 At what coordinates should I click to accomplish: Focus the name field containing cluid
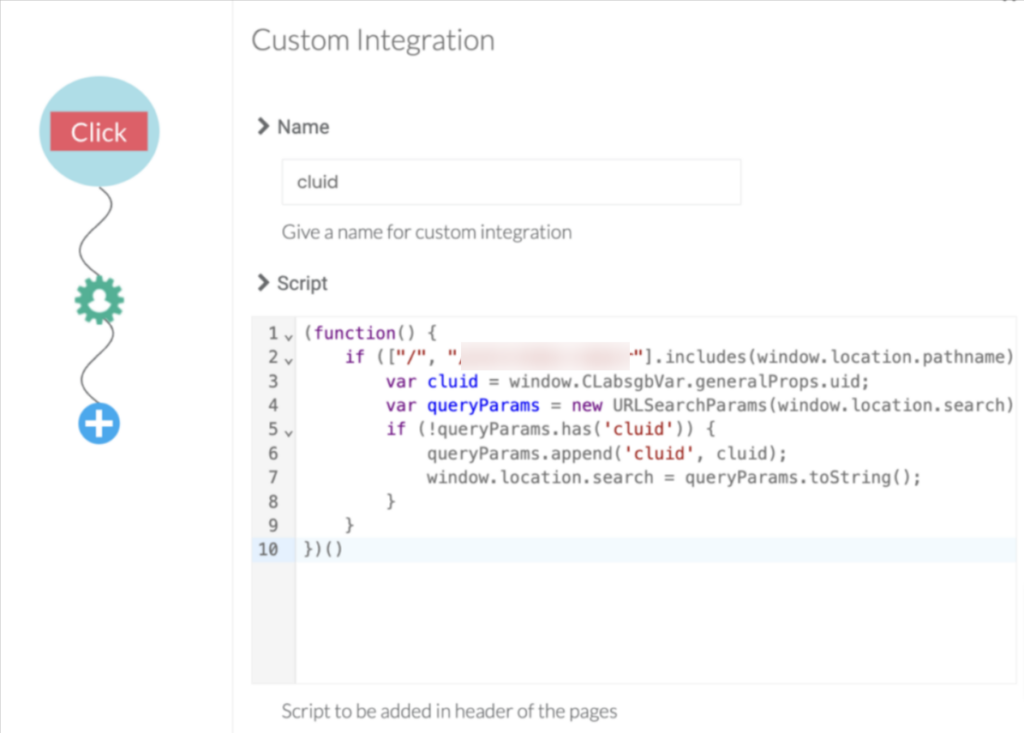coord(511,182)
